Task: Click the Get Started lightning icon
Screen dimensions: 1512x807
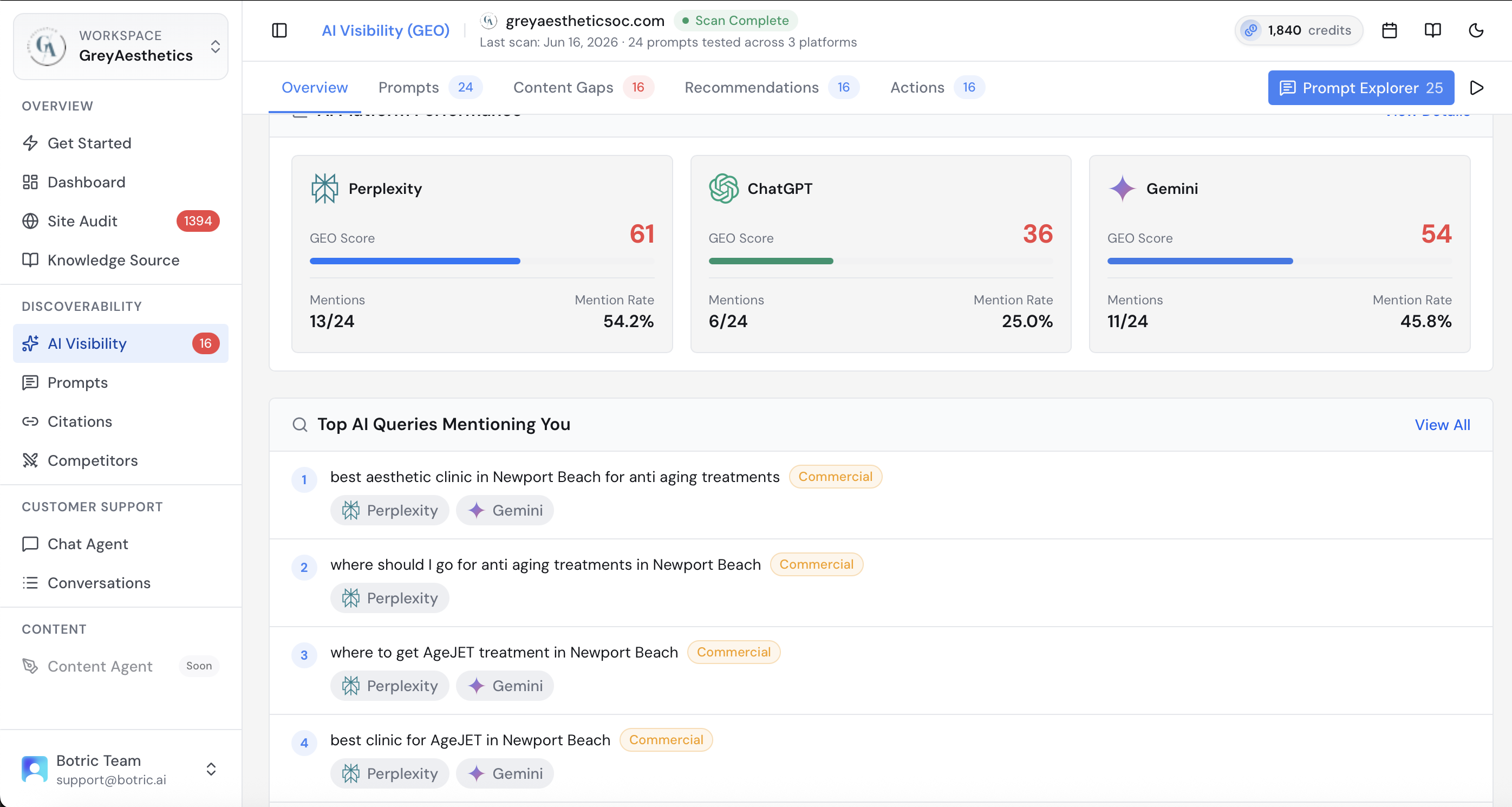Action: click(30, 143)
